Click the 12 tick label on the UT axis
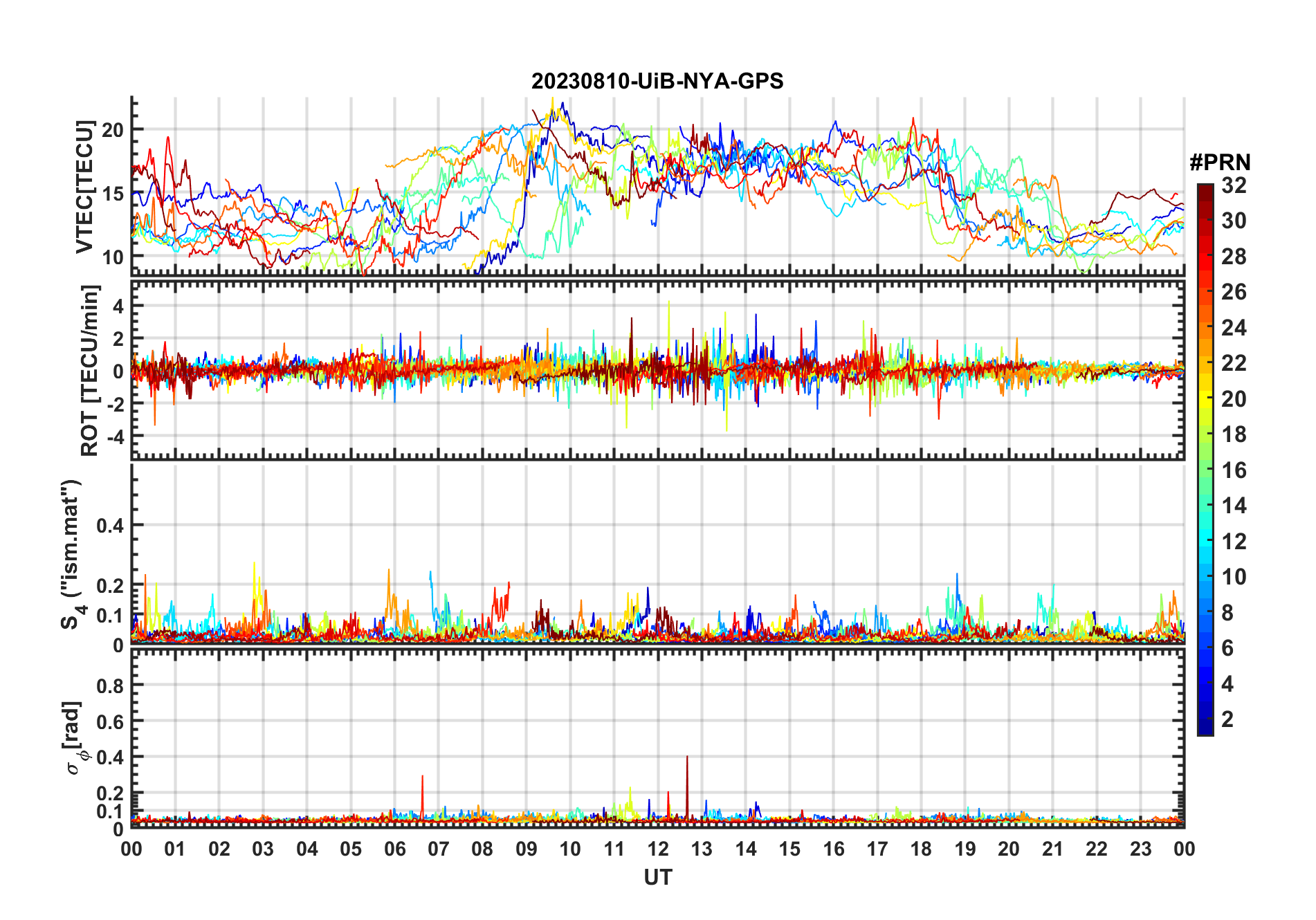Screen dimensions: 1316x920 point(658,849)
